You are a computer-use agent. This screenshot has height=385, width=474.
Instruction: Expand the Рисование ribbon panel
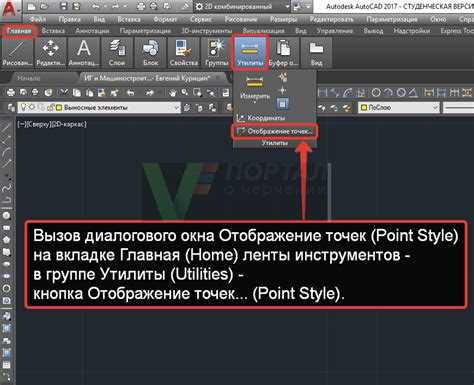click(17, 53)
